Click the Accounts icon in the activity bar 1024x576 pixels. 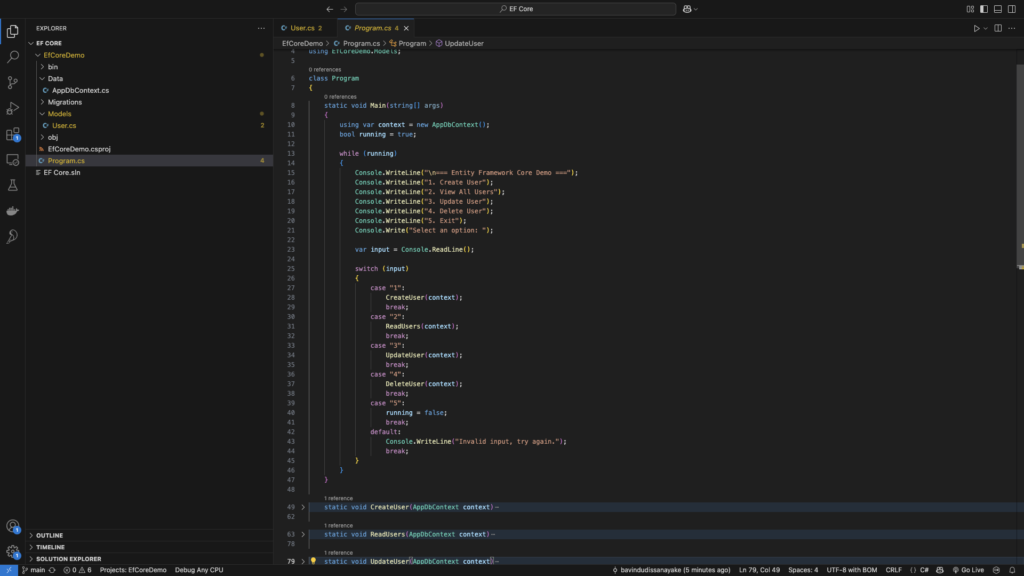point(12,526)
